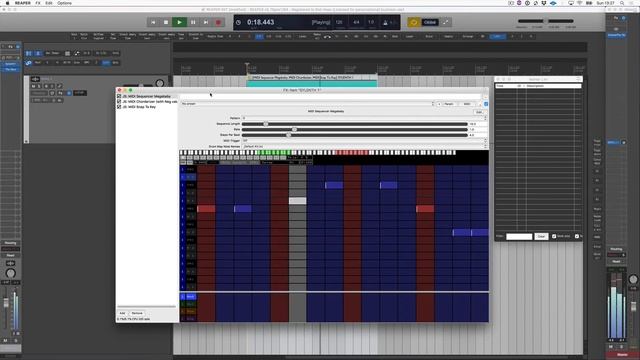Open the MIDI Trigger dropdown
Screen dimensions: 640x360
click(364, 140)
